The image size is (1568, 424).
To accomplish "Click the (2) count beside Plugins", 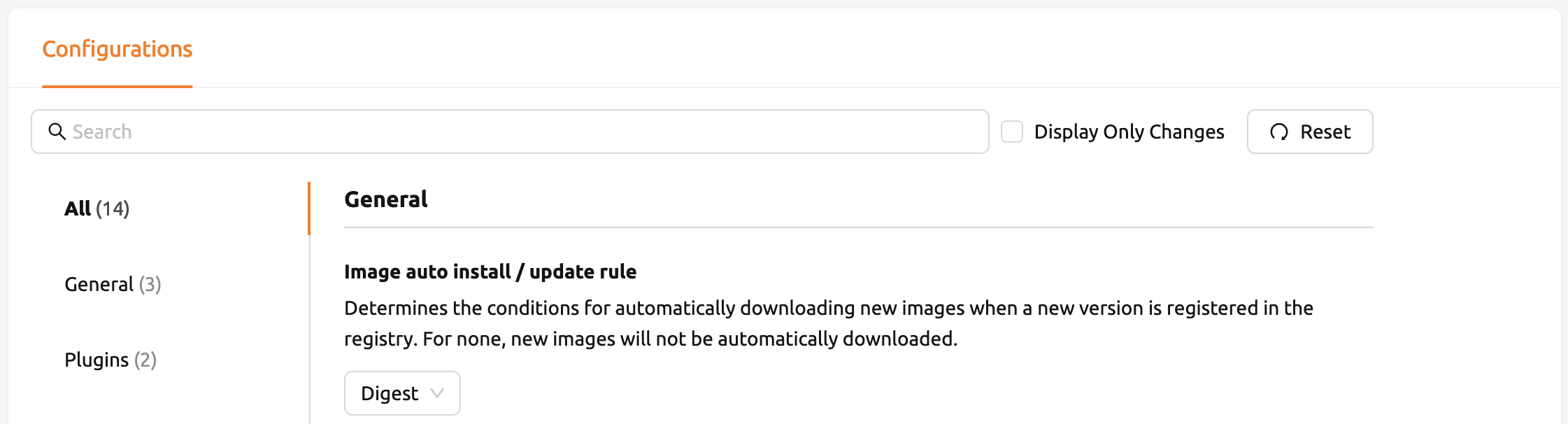I will click(x=145, y=360).
